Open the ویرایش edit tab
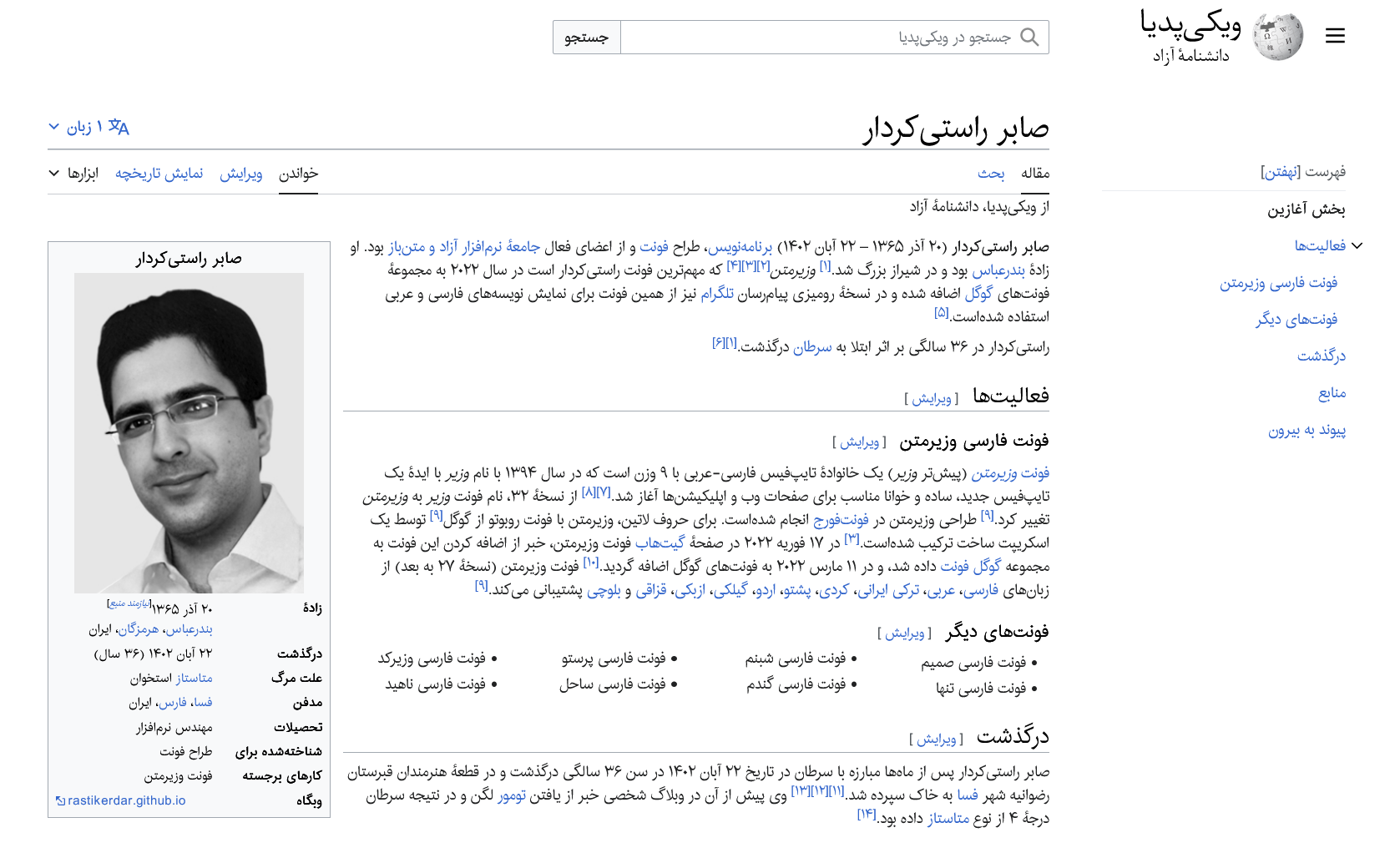This screenshot has height=853, width=1400. (x=241, y=174)
